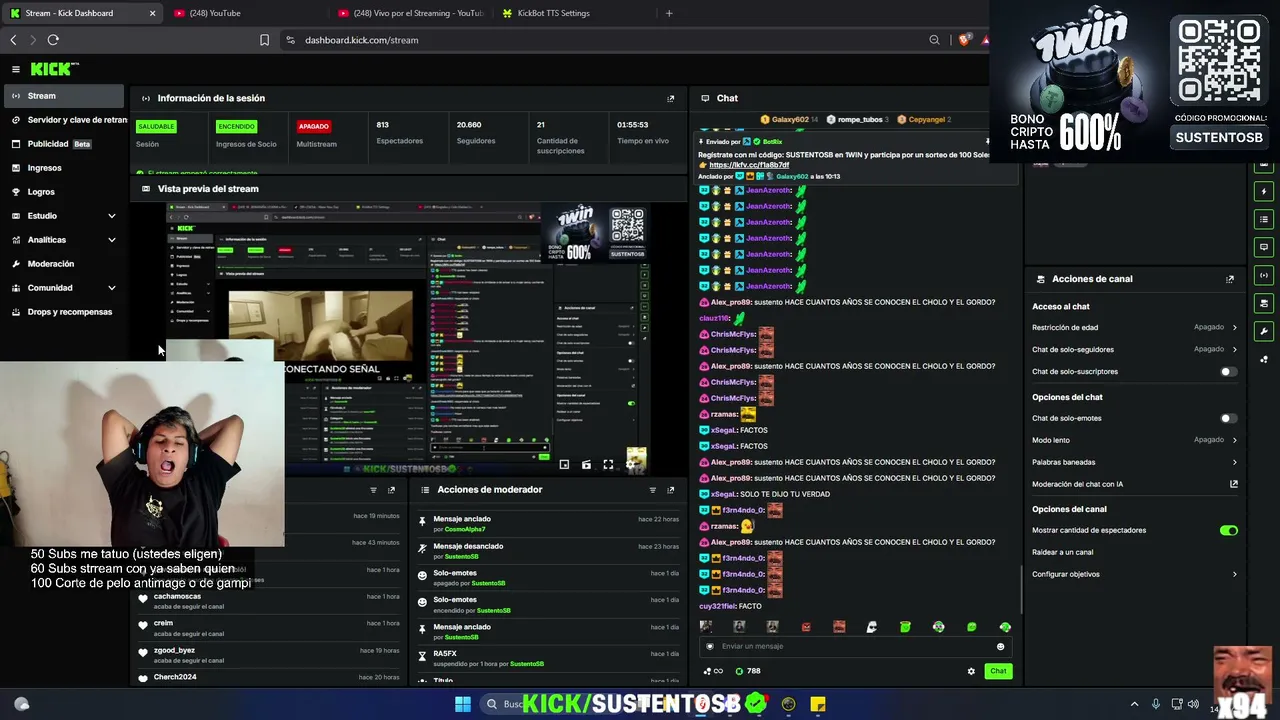Click CosmoAlpha7 in moderator actions

tap(465, 529)
